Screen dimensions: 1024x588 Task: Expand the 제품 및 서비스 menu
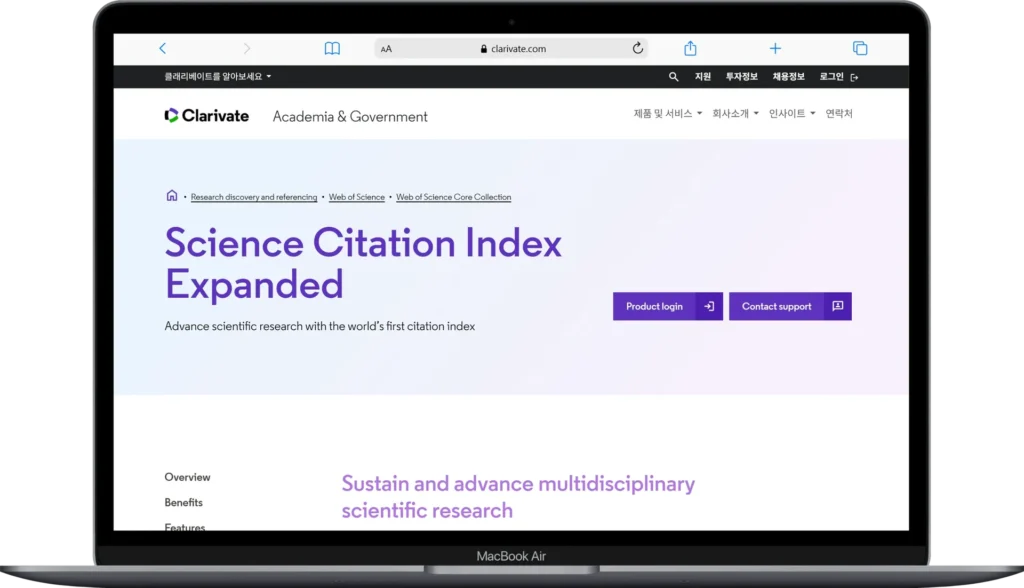[667, 114]
